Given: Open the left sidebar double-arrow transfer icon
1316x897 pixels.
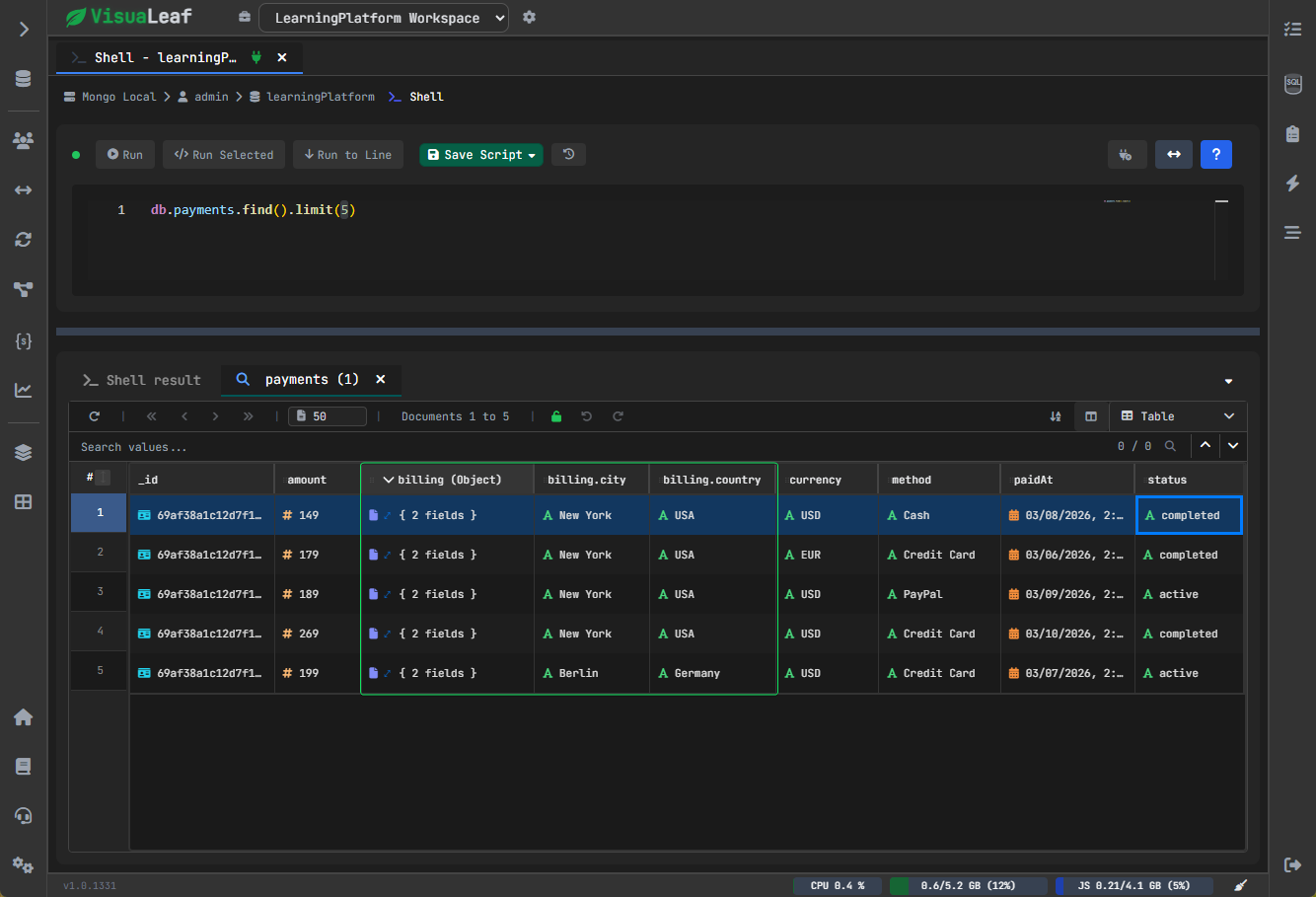Looking at the screenshot, I should (x=24, y=189).
